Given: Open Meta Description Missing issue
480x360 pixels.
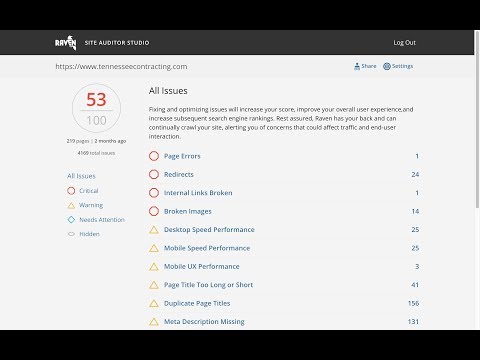Looking at the screenshot, I should click(x=204, y=322).
